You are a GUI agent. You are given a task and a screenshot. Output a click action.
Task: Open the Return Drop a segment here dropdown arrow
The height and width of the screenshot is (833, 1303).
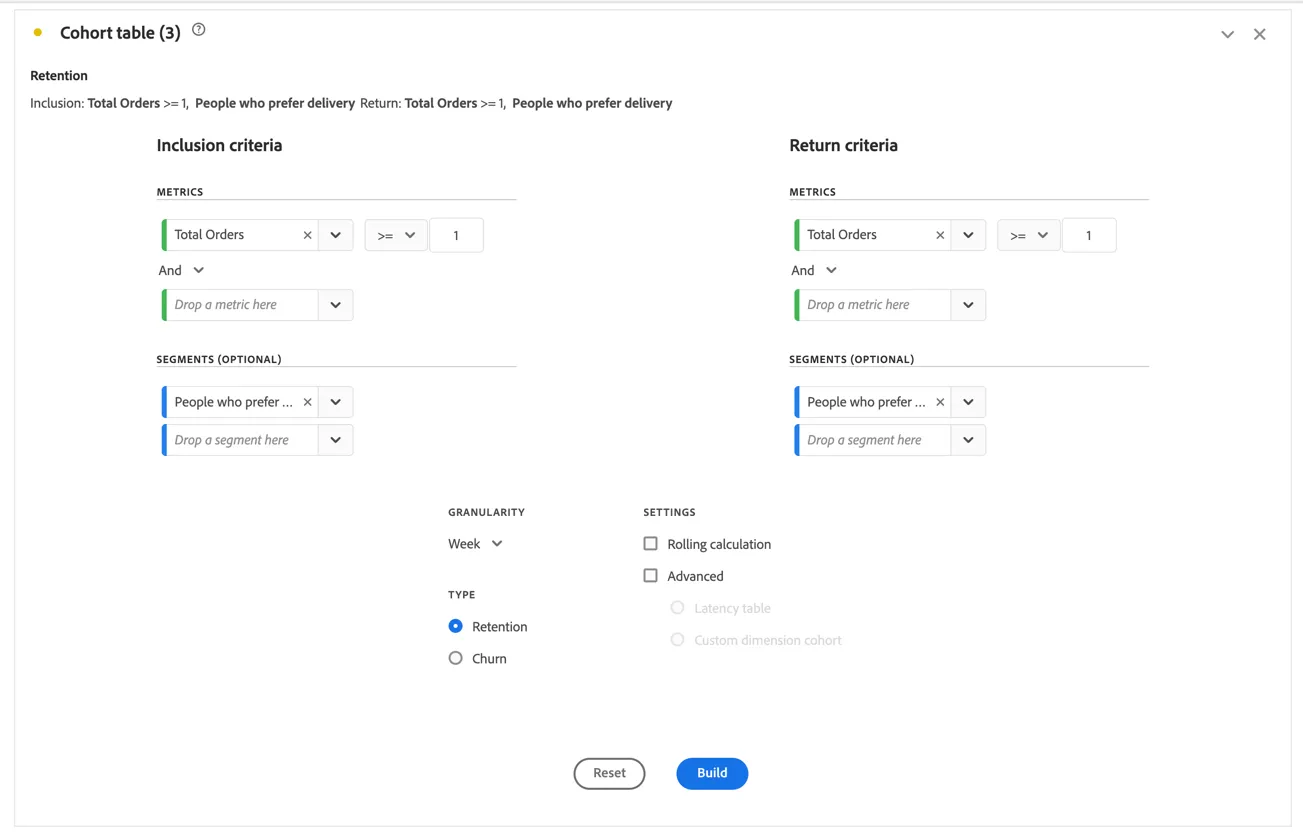point(968,440)
